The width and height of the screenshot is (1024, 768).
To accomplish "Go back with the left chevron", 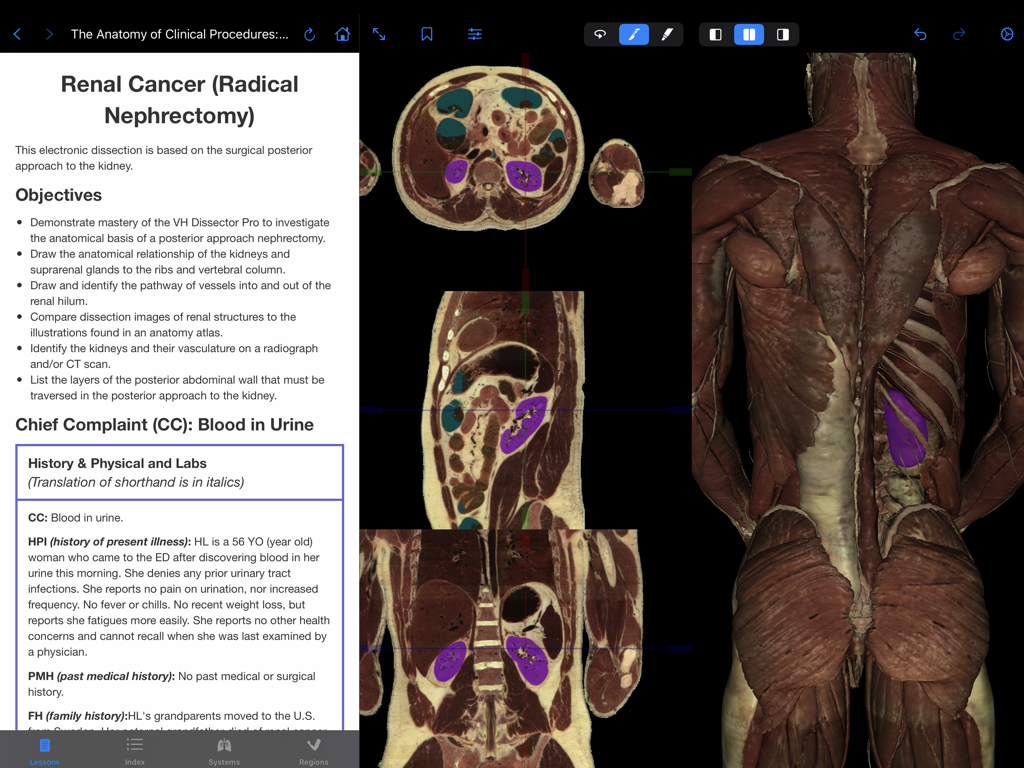I will pyautogui.click(x=16, y=33).
